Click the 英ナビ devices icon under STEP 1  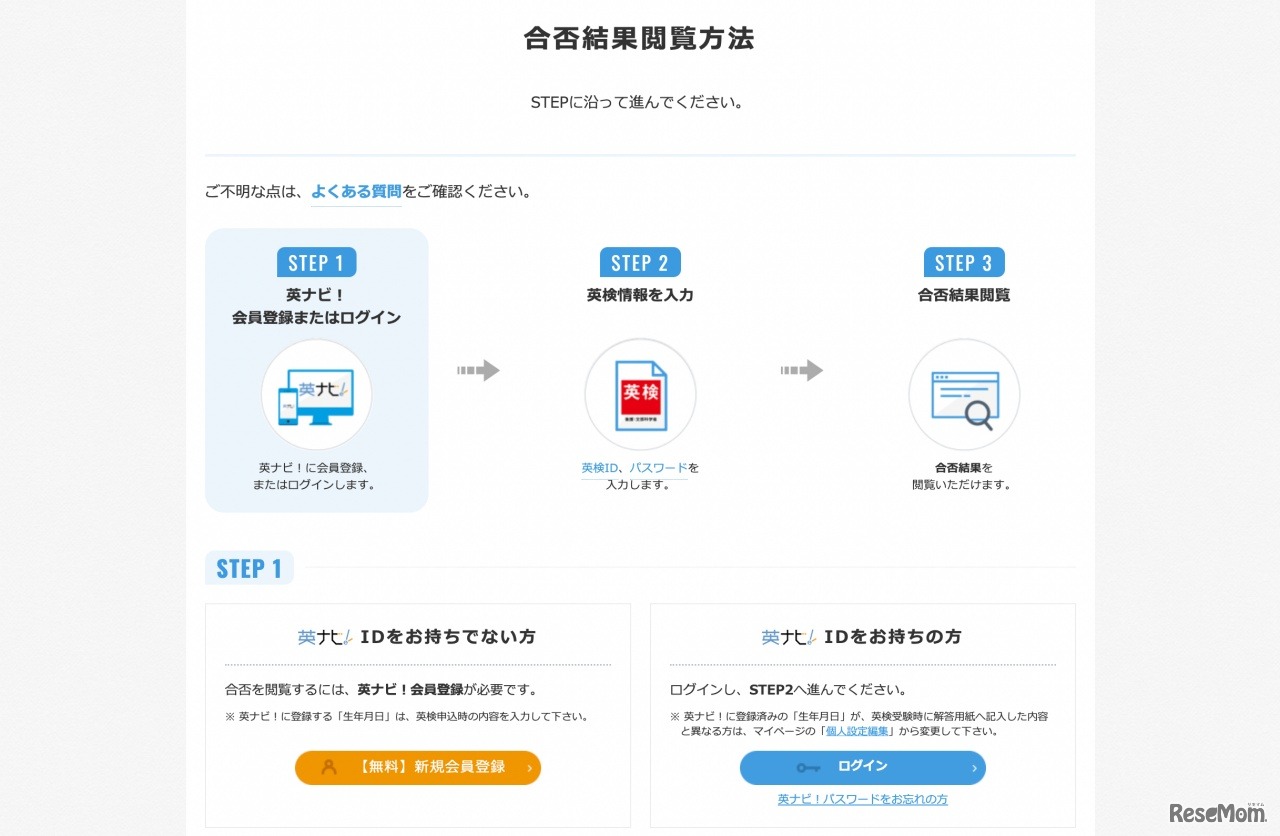(316, 394)
